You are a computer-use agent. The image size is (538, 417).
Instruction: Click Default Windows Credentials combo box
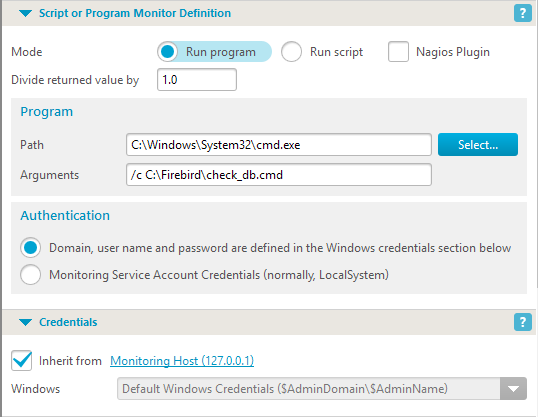click(x=322, y=389)
